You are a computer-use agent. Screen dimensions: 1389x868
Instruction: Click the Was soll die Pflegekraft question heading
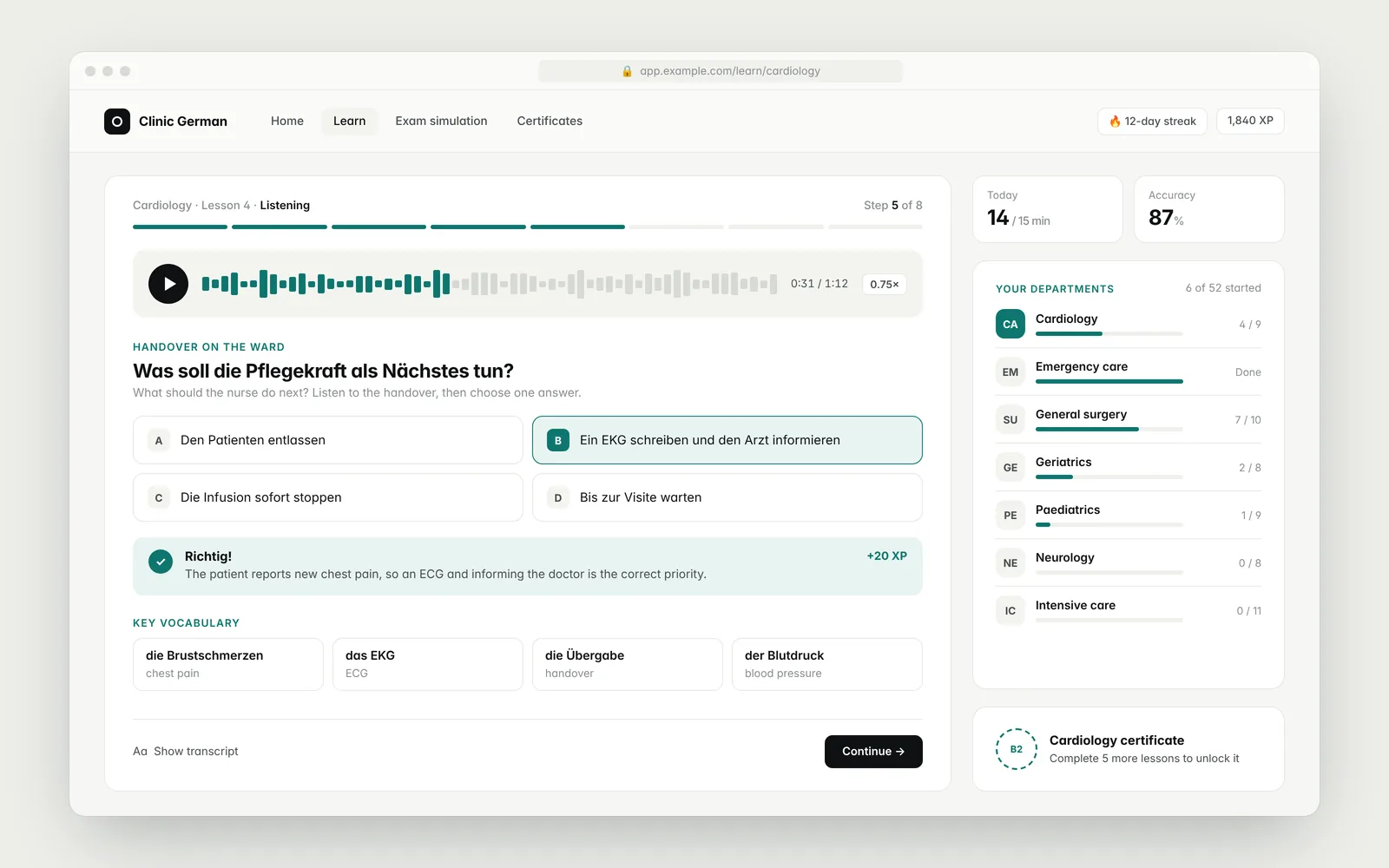click(323, 371)
